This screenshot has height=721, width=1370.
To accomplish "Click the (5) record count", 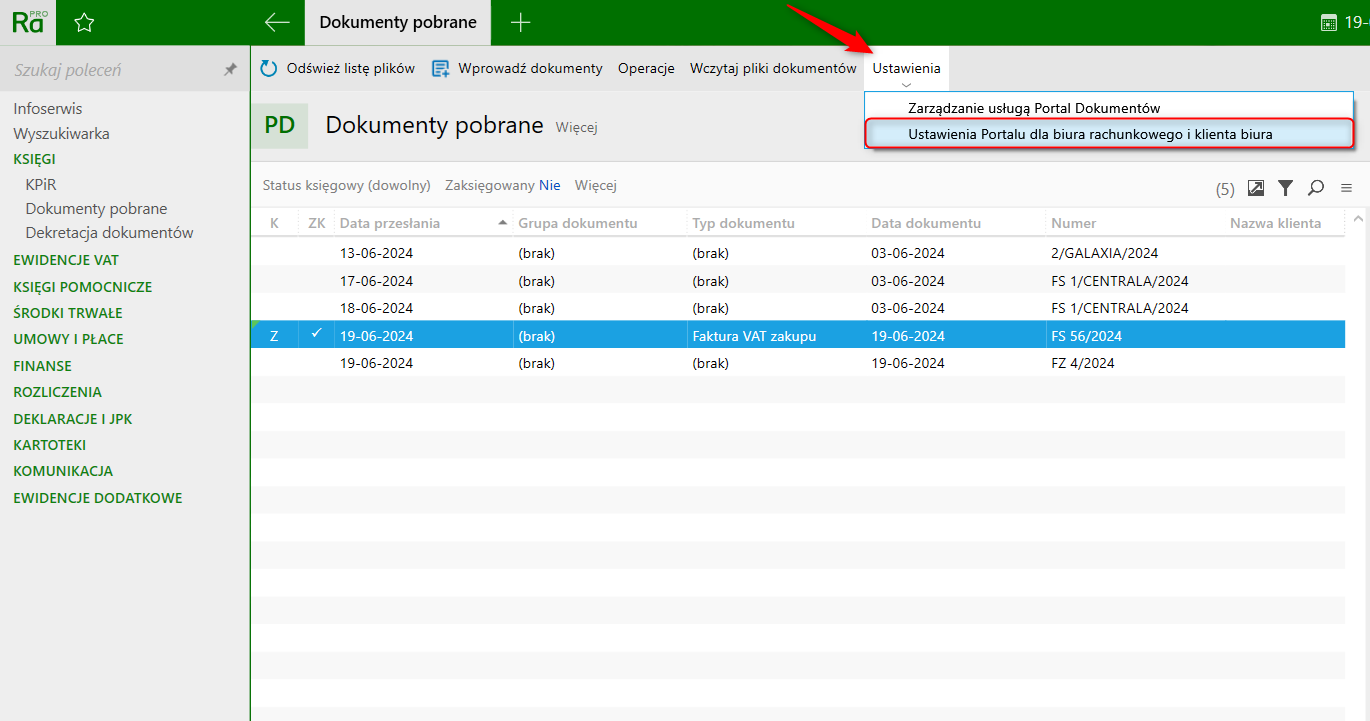I will pos(1225,188).
